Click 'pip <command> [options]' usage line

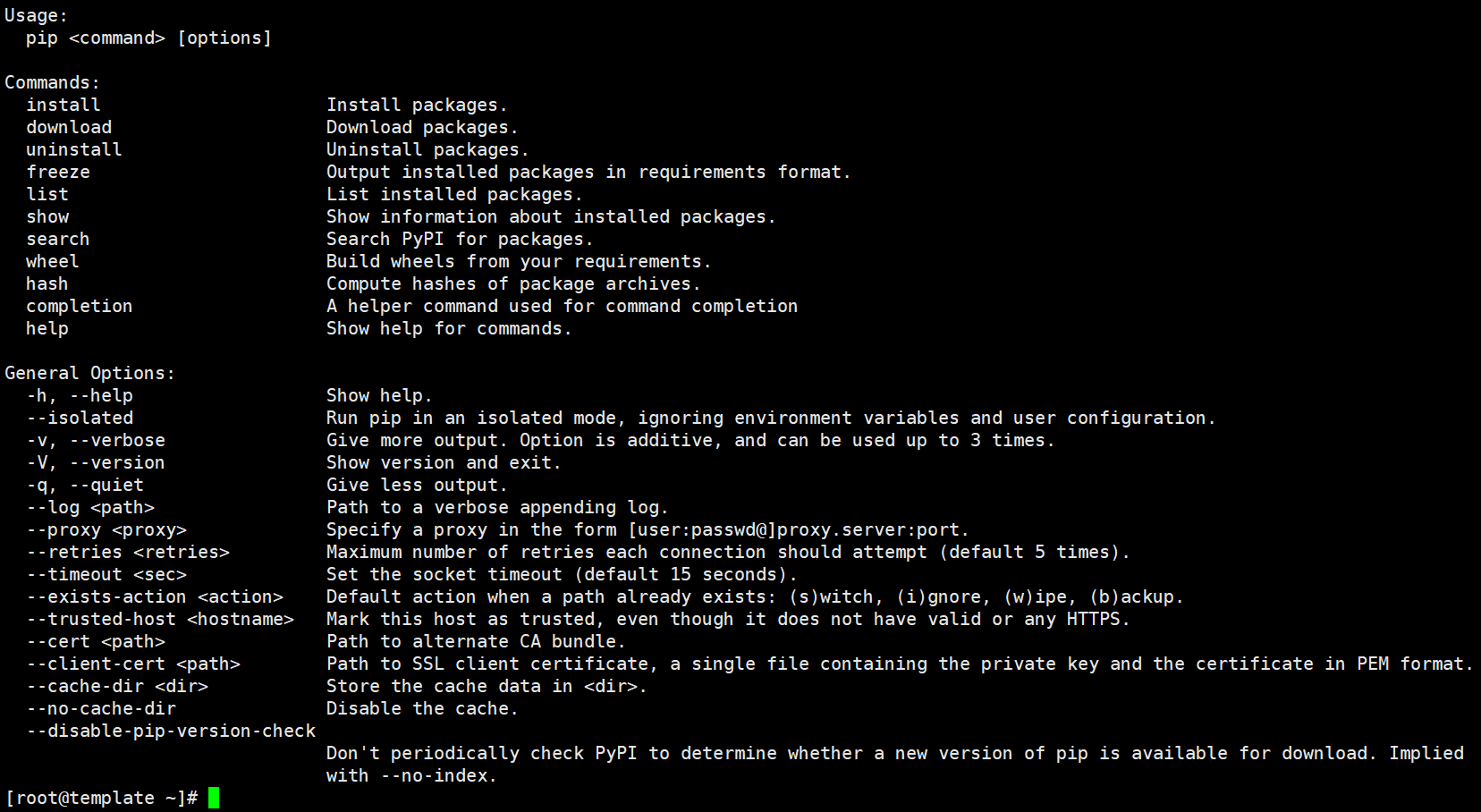pos(148,38)
